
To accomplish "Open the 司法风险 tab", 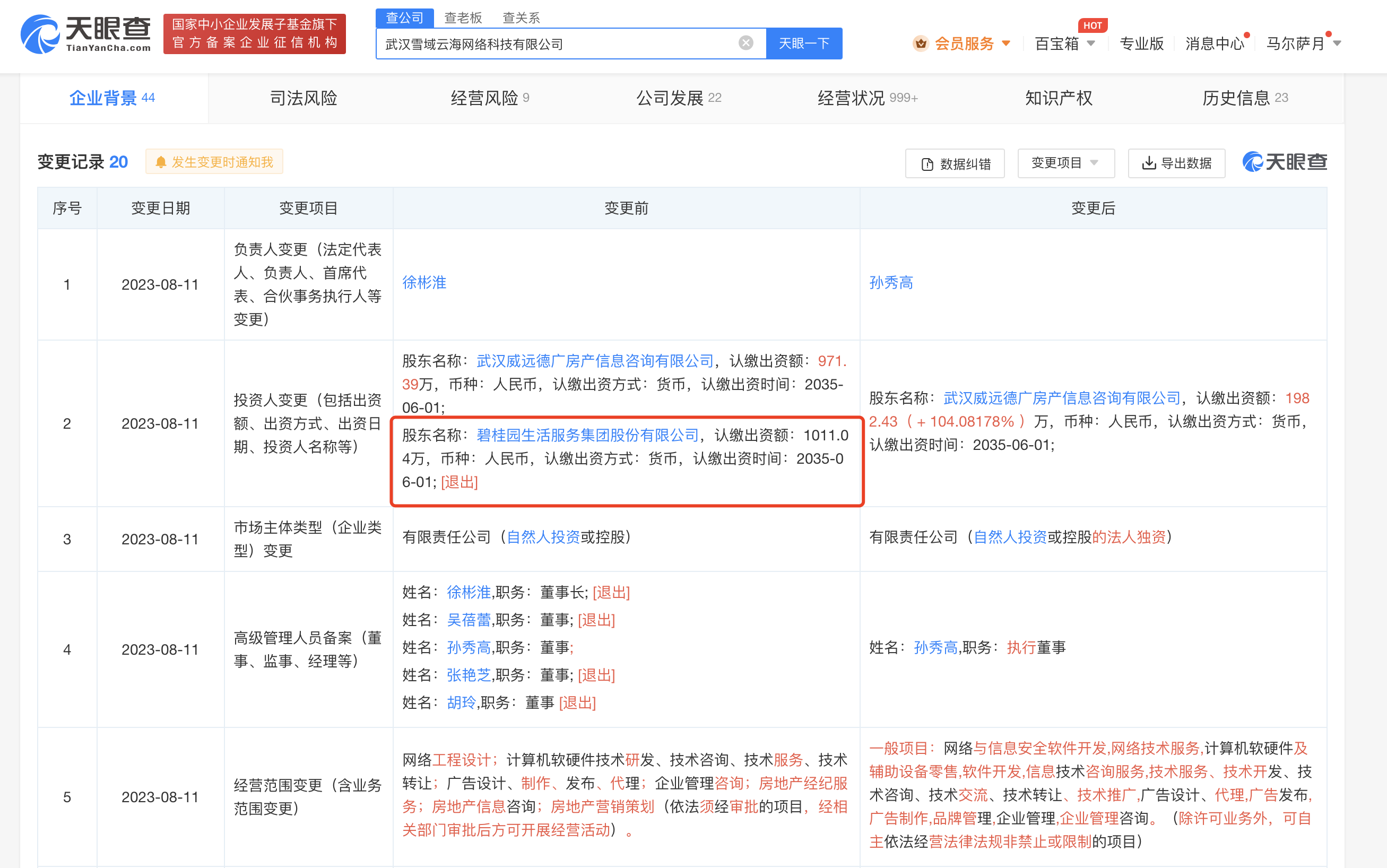I will pyautogui.click(x=303, y=98).
